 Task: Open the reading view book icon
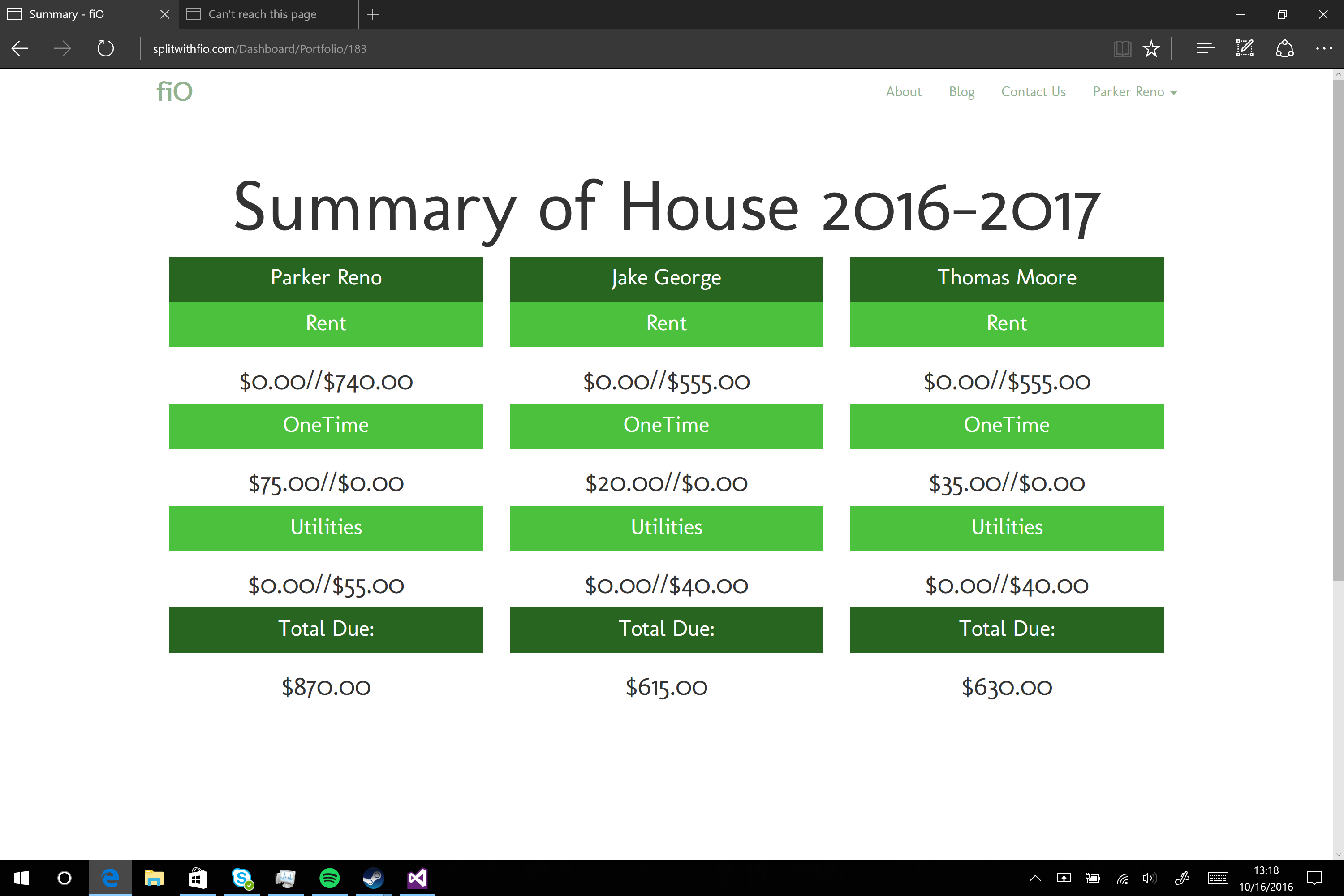tap(1122, 48)
